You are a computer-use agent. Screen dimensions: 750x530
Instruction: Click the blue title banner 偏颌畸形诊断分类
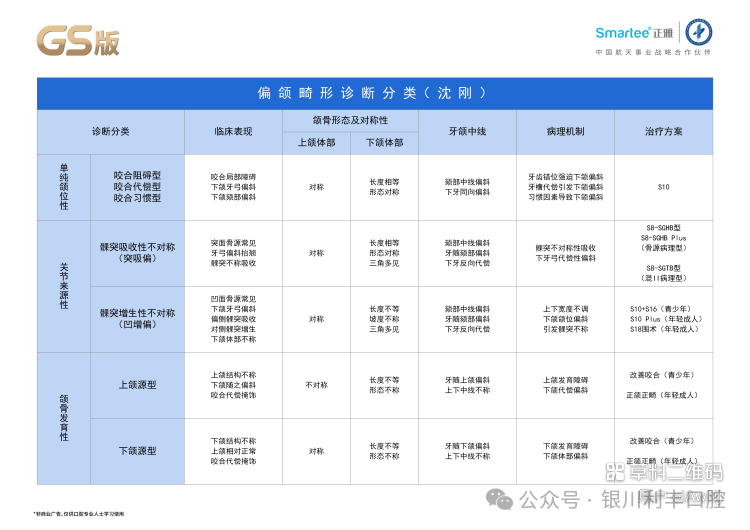coord(374,93)
